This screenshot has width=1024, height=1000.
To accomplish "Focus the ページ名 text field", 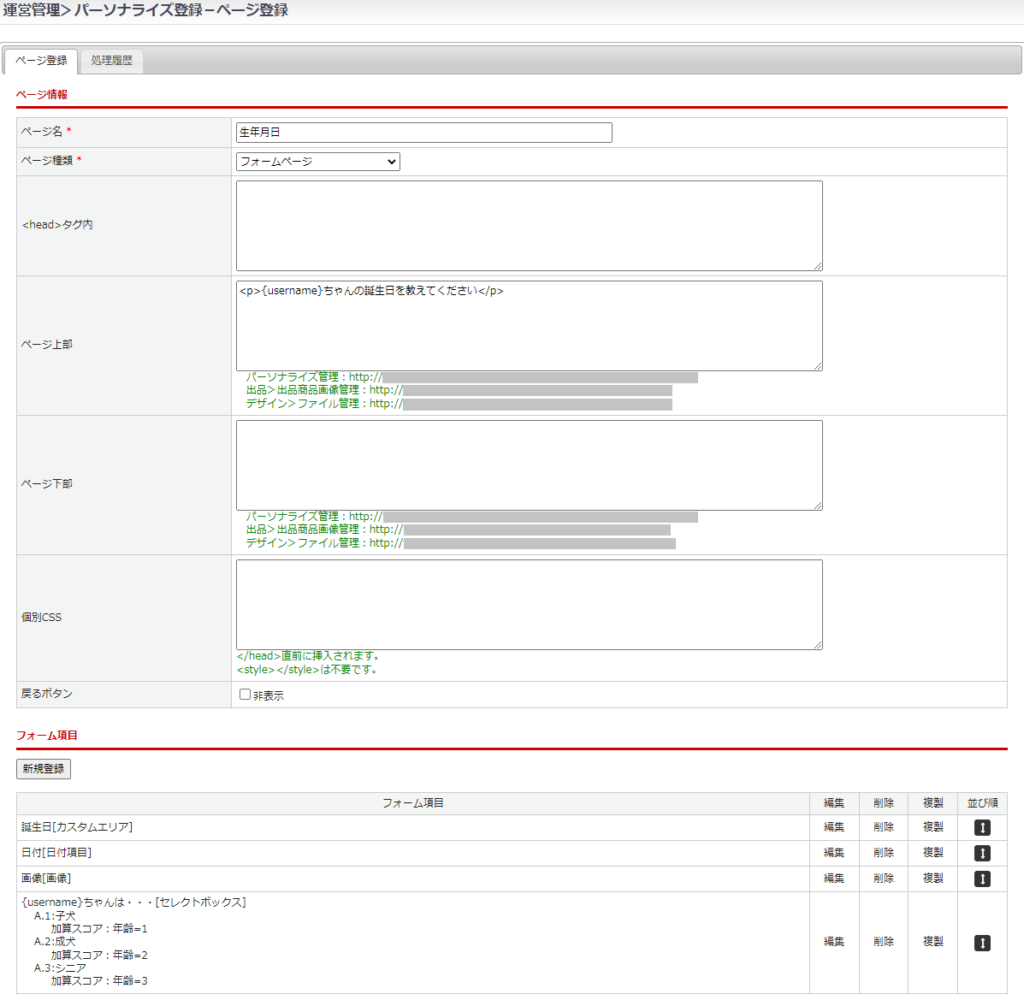I will click(424, 133).
